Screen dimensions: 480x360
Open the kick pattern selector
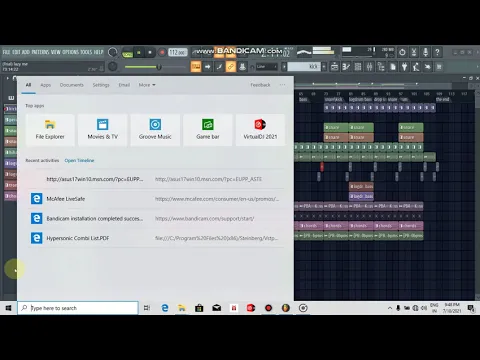click(304, 67)
